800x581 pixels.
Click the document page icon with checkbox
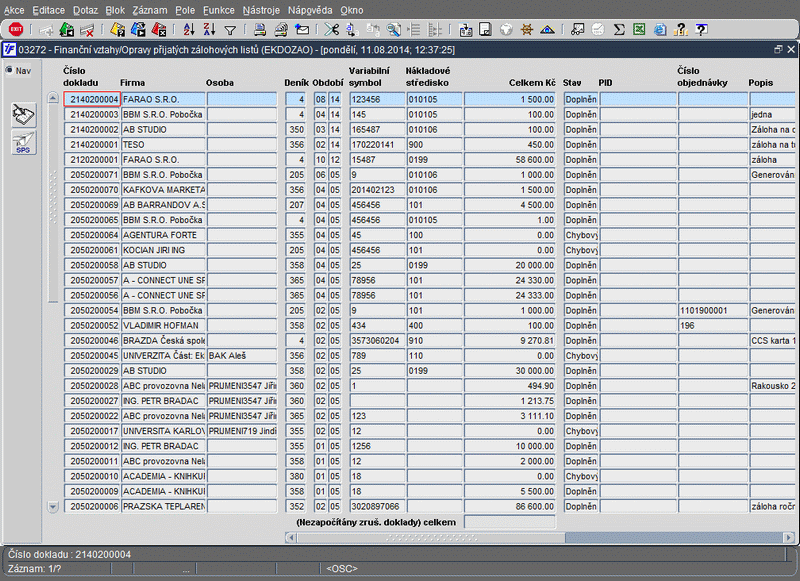(485, 30)
